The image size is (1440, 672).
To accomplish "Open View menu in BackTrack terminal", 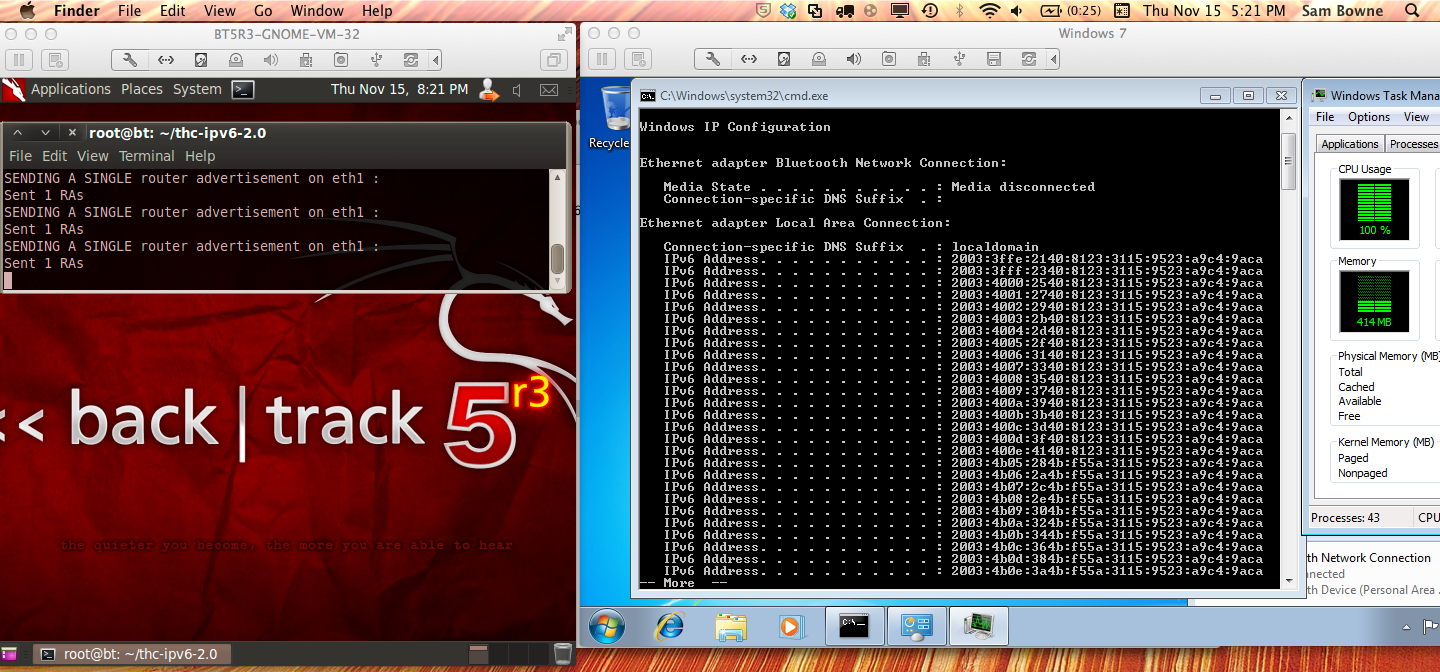I will [x=92, y=156].
